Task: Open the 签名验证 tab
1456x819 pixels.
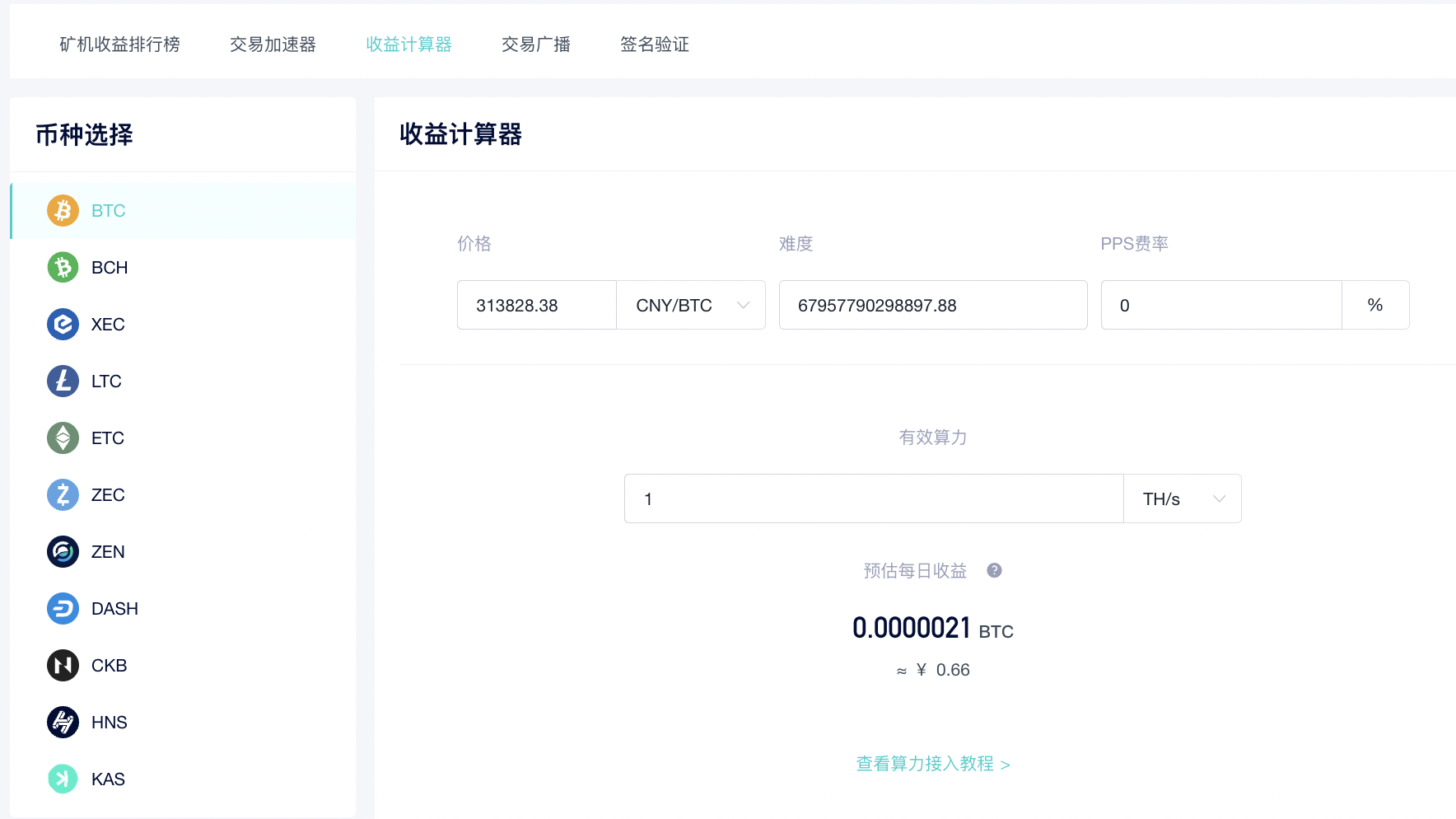Action: click(x=655, y=44)
